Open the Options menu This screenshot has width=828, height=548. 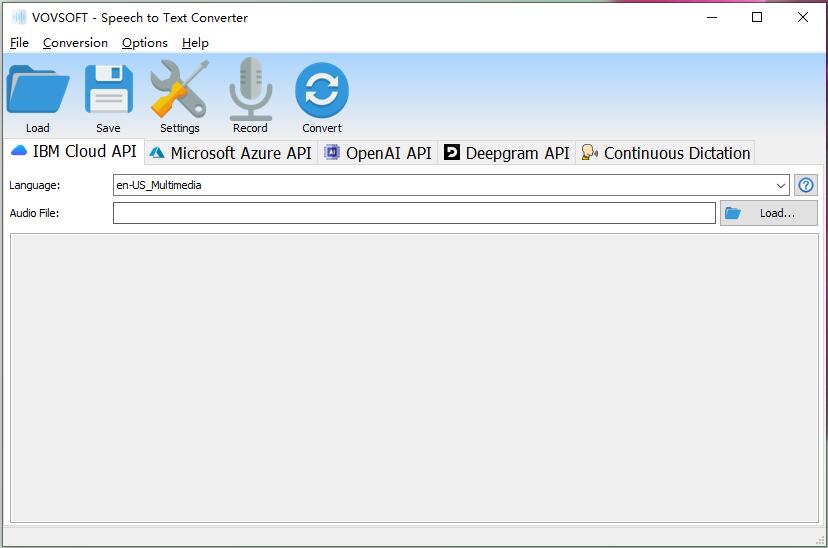click(145, 43)
